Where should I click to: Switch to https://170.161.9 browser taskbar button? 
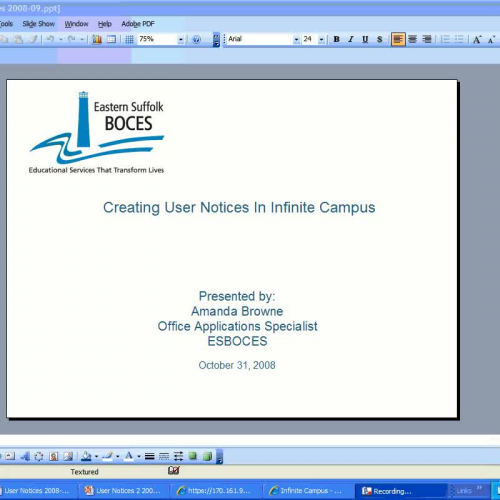(216, 491)
